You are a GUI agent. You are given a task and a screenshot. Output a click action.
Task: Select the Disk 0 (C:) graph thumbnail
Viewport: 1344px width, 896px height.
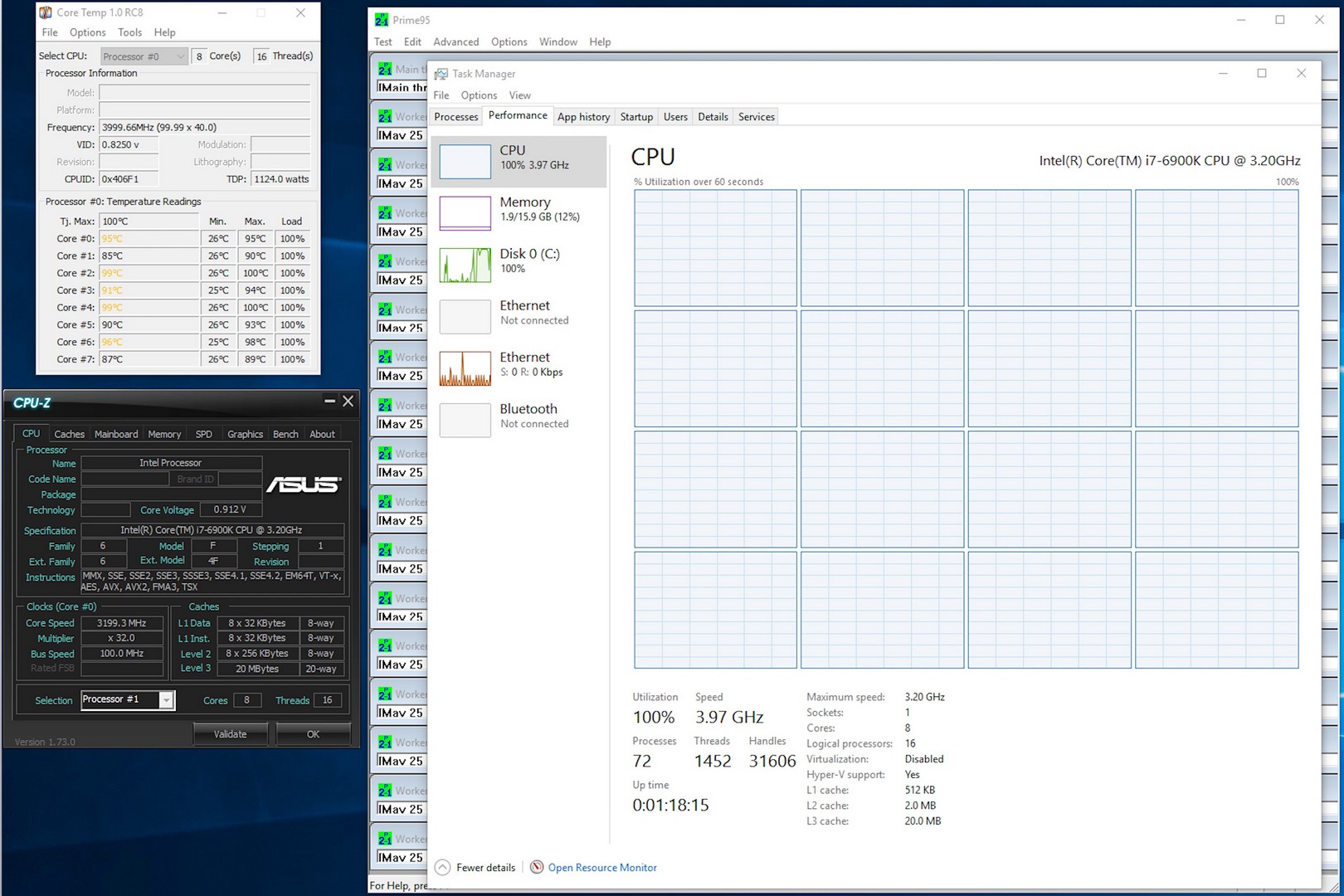coord(465,265)
